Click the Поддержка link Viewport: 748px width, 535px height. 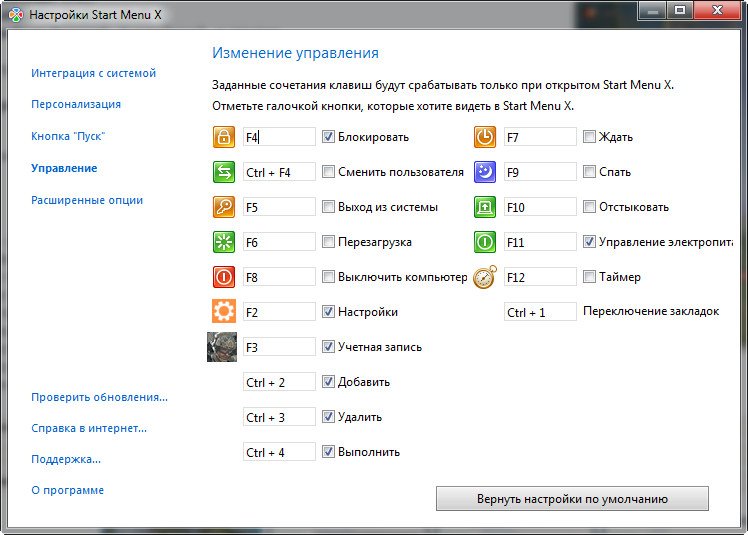pos(66,459)
